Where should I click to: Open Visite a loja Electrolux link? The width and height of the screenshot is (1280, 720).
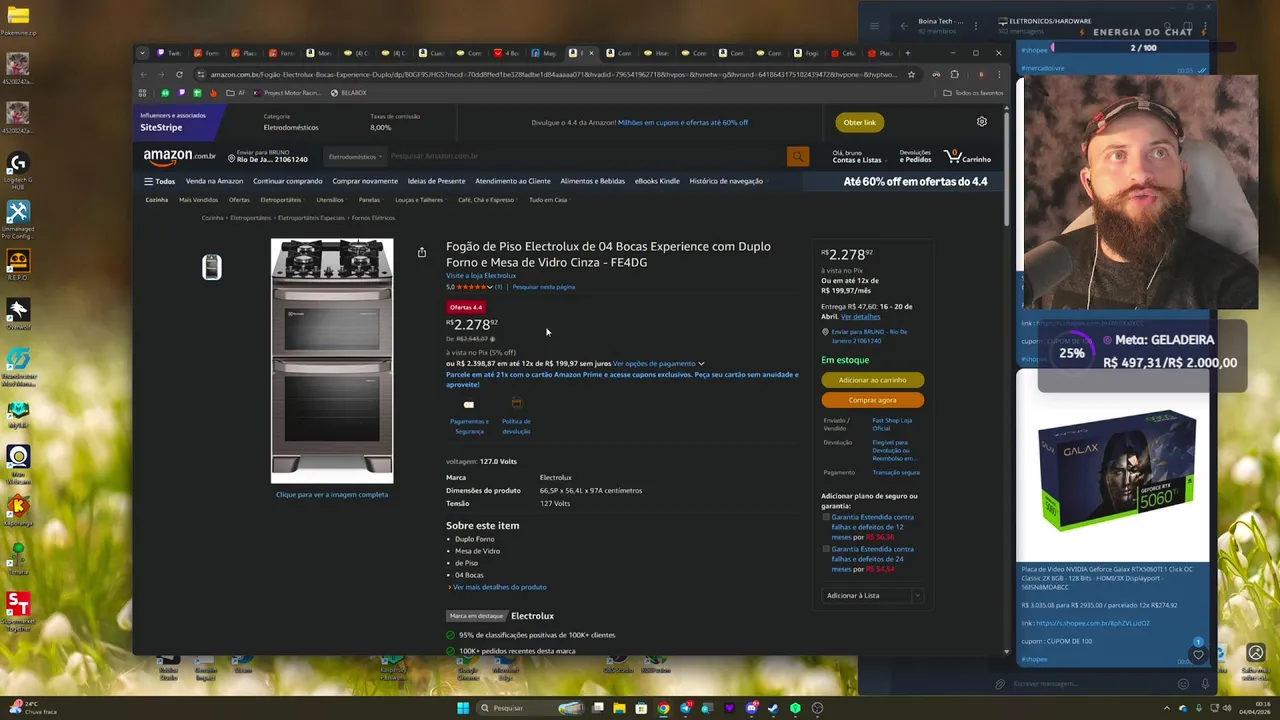pos(481,276)
